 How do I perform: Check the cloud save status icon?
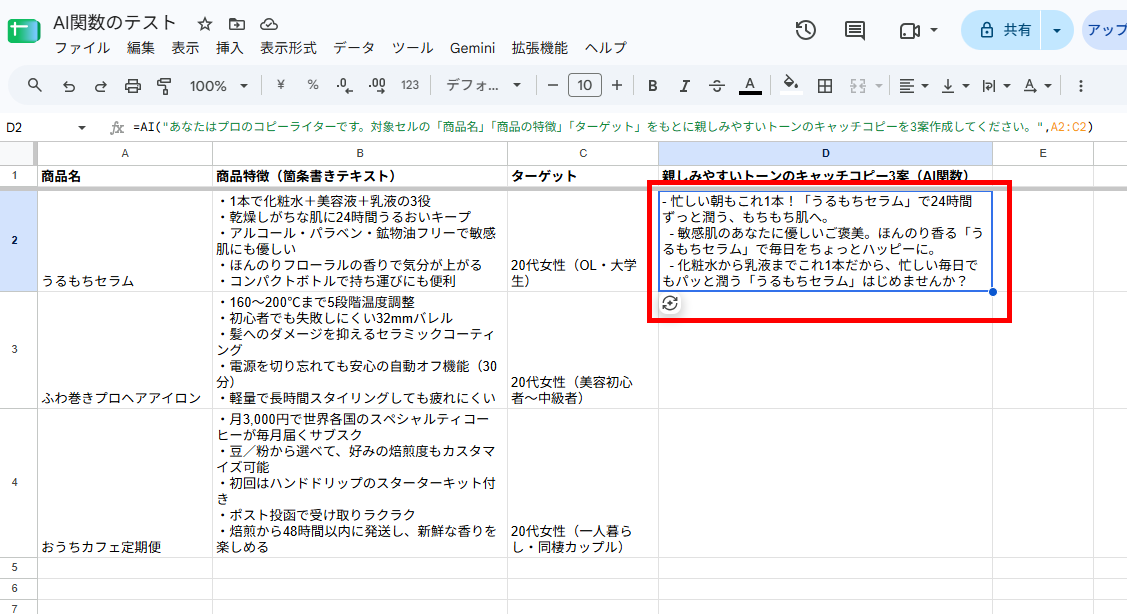pyautogui.click(x=269, y=24)
